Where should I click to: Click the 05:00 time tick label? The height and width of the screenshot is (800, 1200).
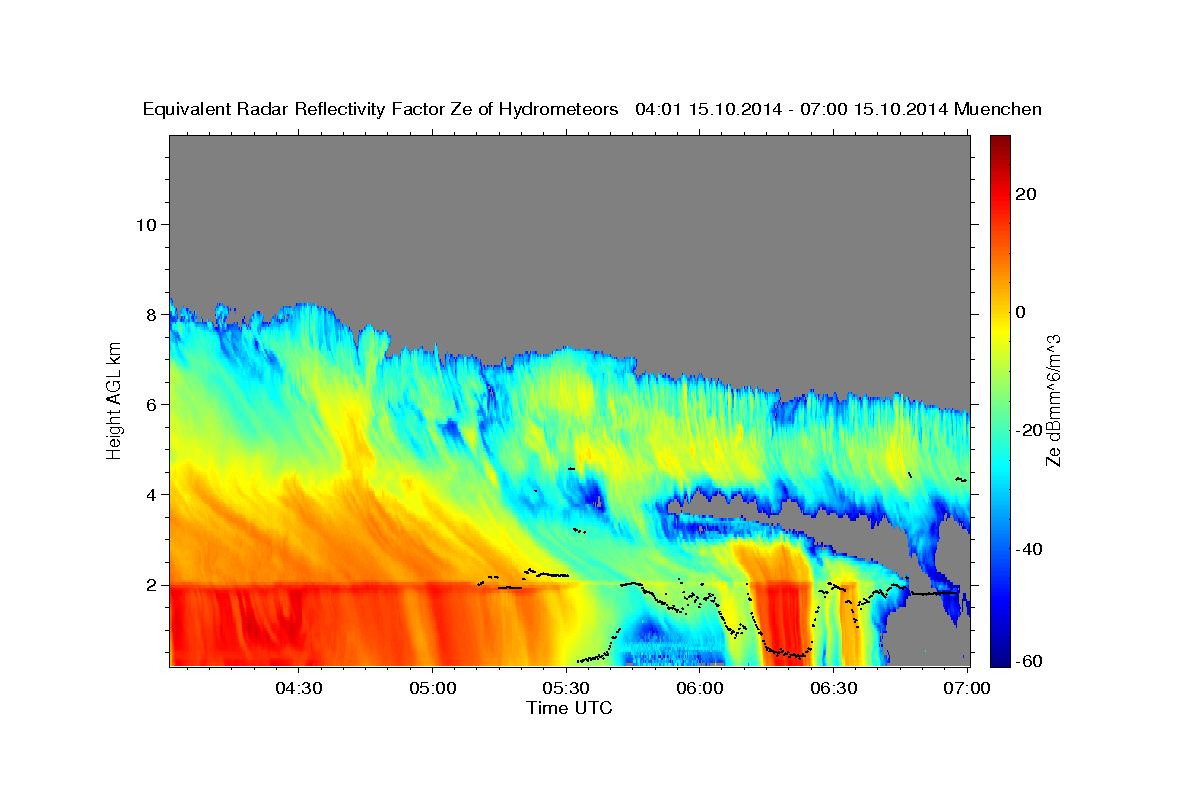point(432,688)
